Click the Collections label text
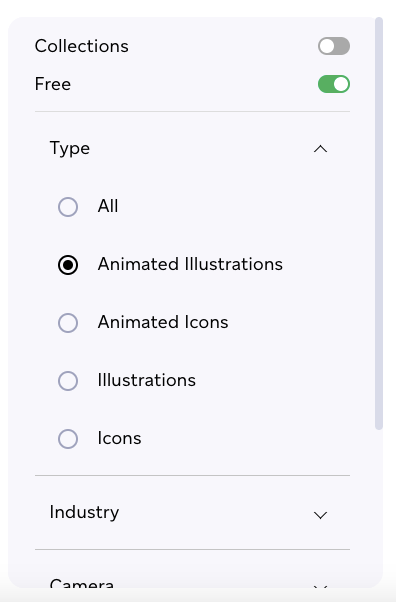The height and width of the screenshot is (602, 396). tap(81, 46)
